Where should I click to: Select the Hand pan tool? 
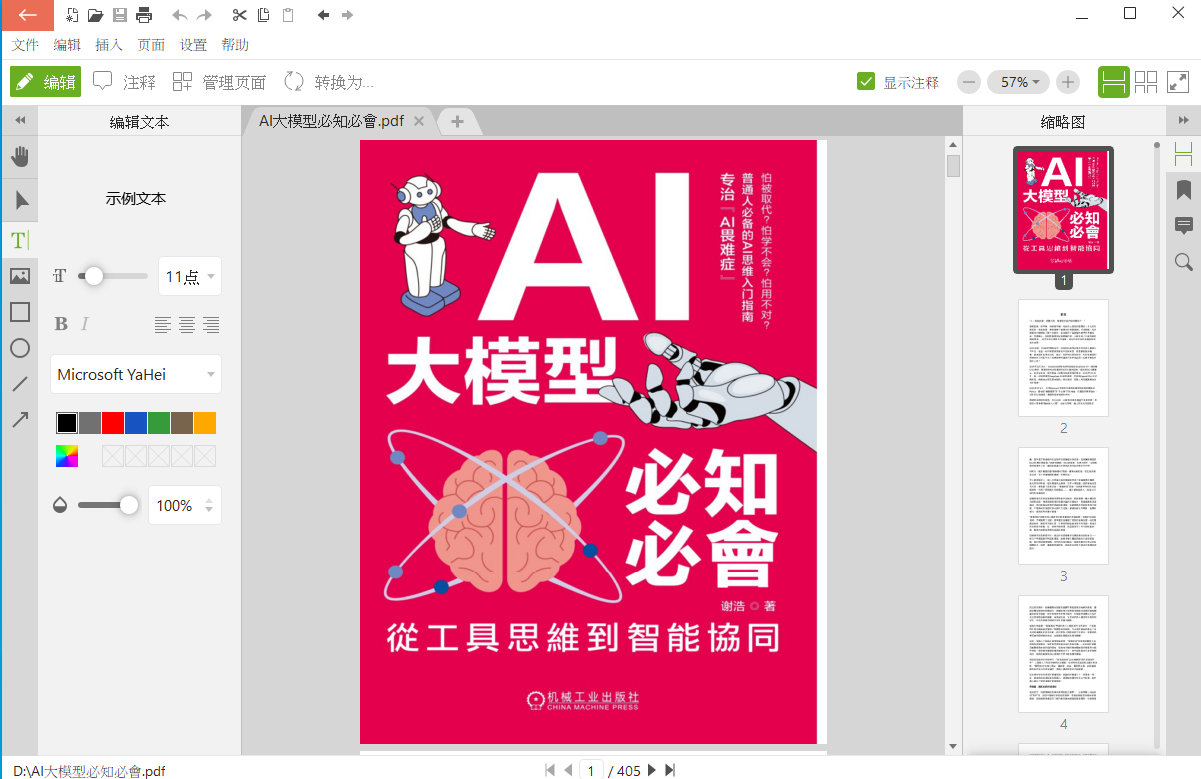20,157
